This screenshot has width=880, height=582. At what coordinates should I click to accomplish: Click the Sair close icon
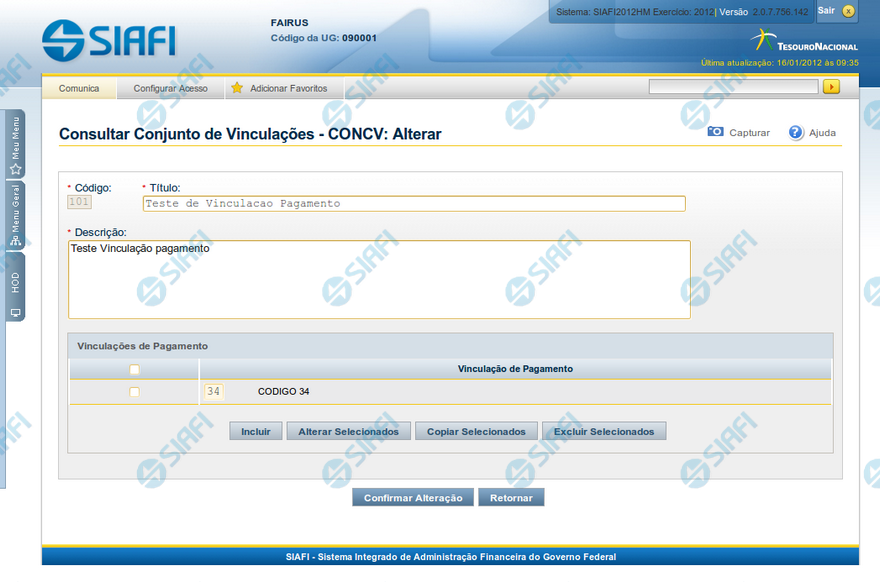click(x=849, y=11)
